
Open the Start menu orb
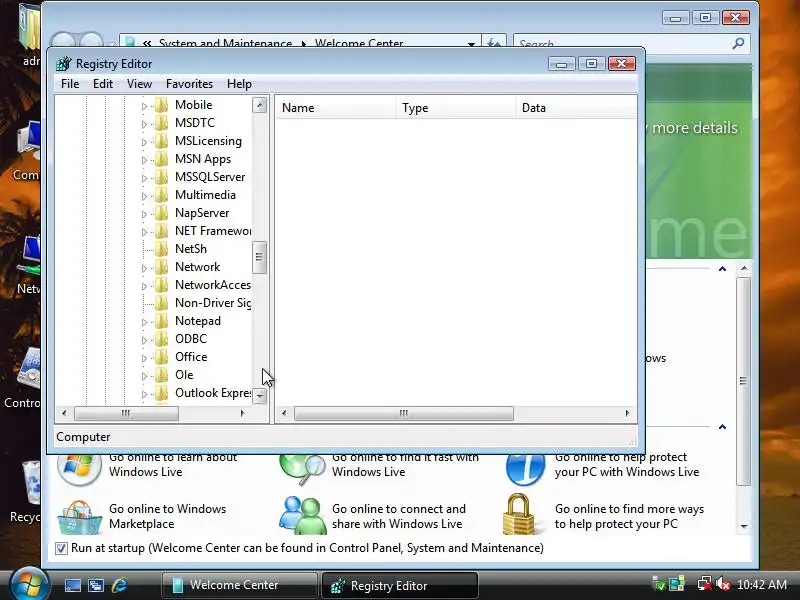point(29,585)
